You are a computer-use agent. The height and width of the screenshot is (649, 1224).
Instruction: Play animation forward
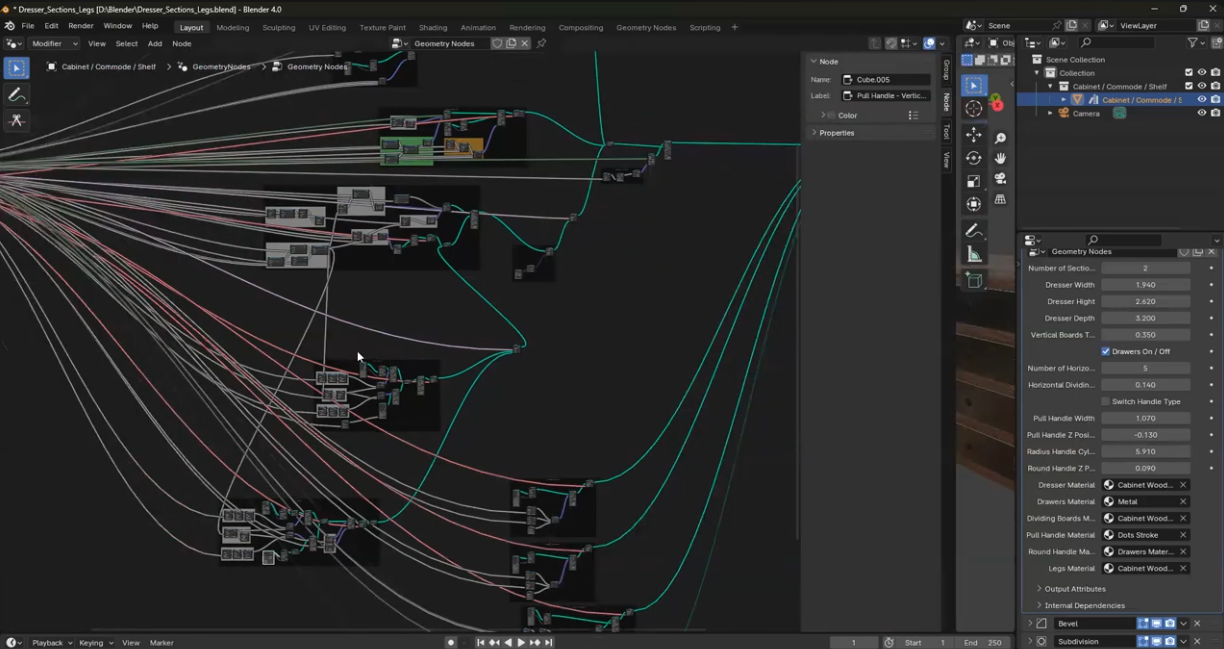(x=521, y=642)
